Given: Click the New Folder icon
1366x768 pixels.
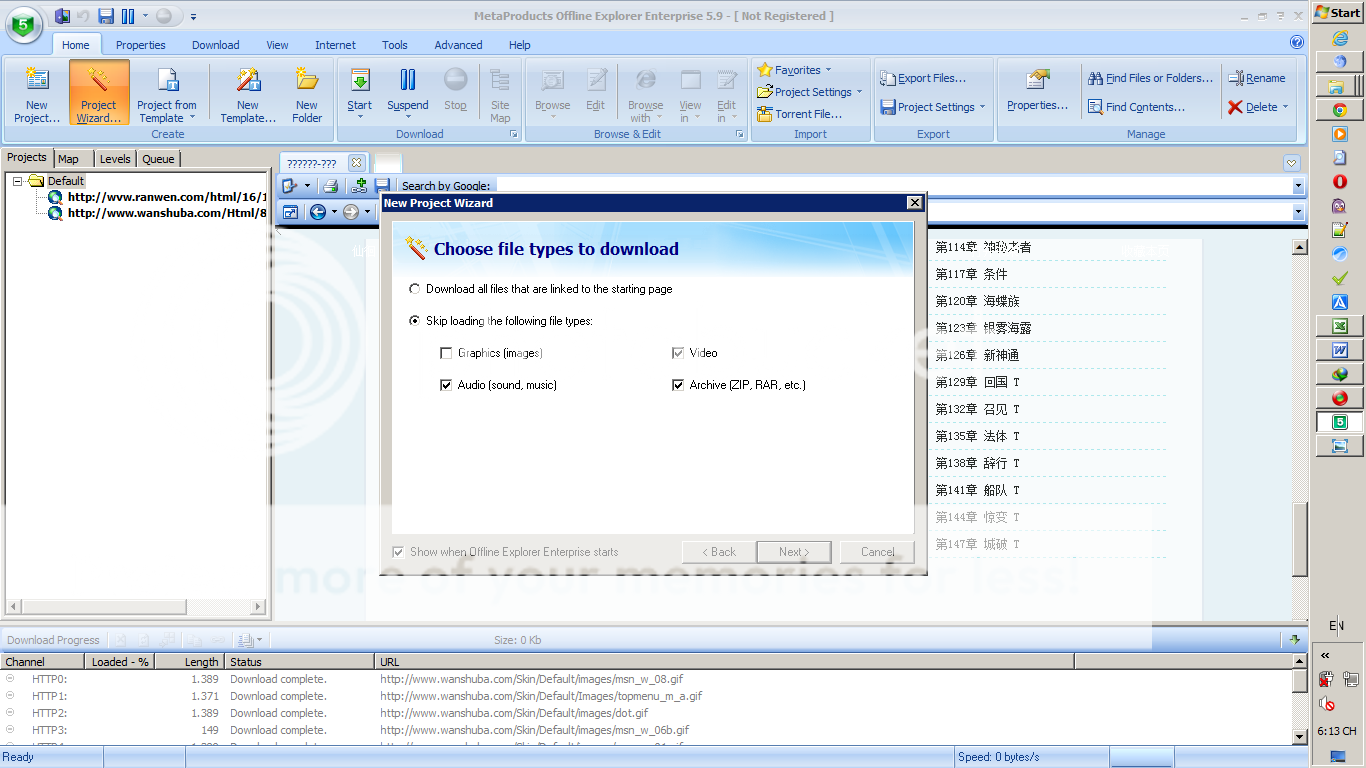Looking at the screenshot, I should coord(307,81).
